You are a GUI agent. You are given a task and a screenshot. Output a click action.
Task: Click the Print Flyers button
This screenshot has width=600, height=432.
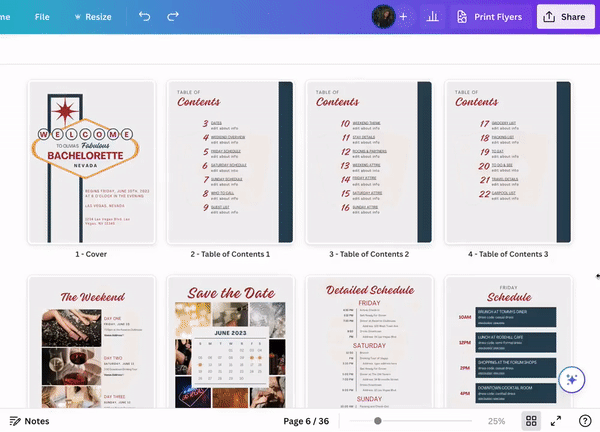click(x=489, y=17)
